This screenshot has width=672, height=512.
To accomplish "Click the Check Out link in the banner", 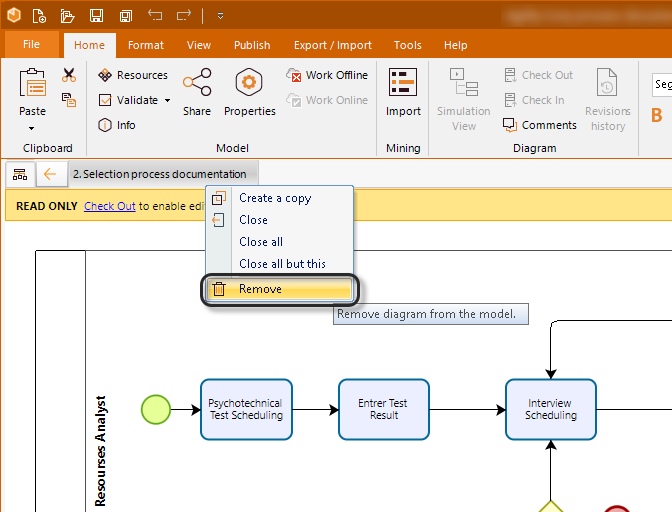I will 110,206.
